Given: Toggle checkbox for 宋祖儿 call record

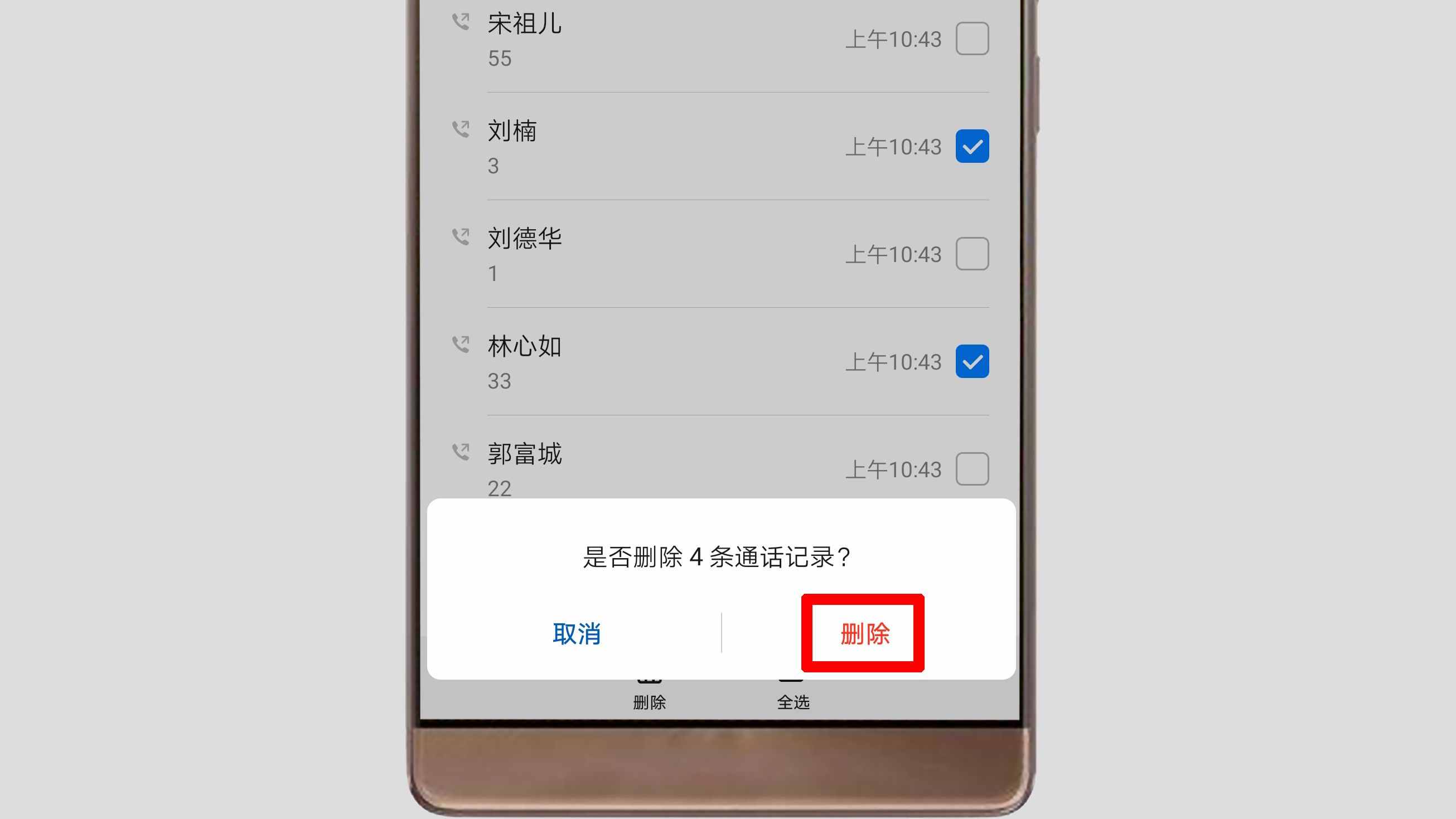Looking at the screenshot, I should click(x=971, y=38).
